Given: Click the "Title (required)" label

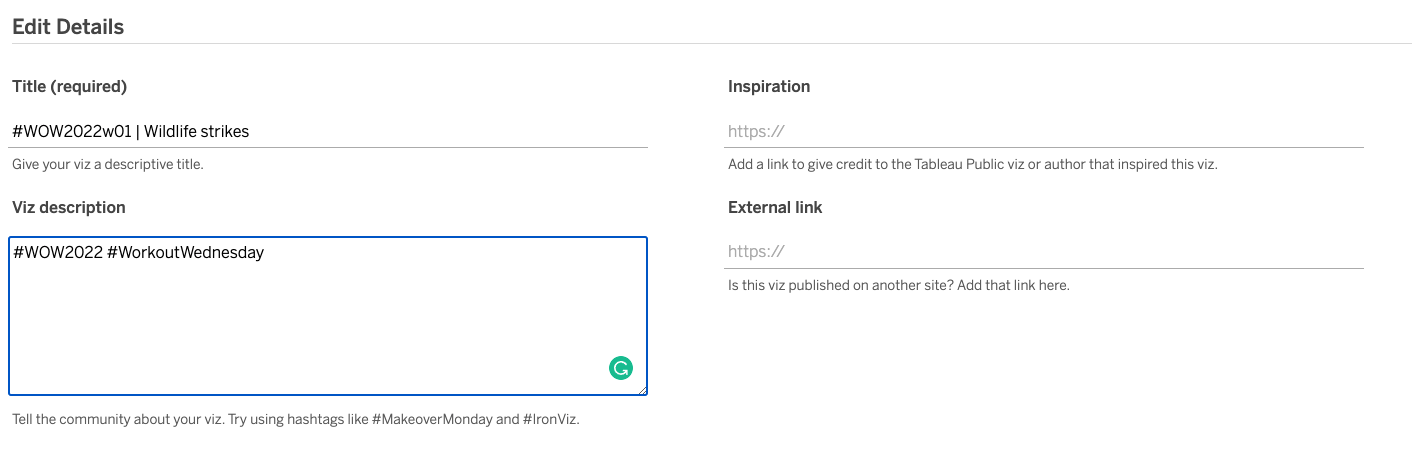Looking at the screenshot, I should [x=70, y=87].
